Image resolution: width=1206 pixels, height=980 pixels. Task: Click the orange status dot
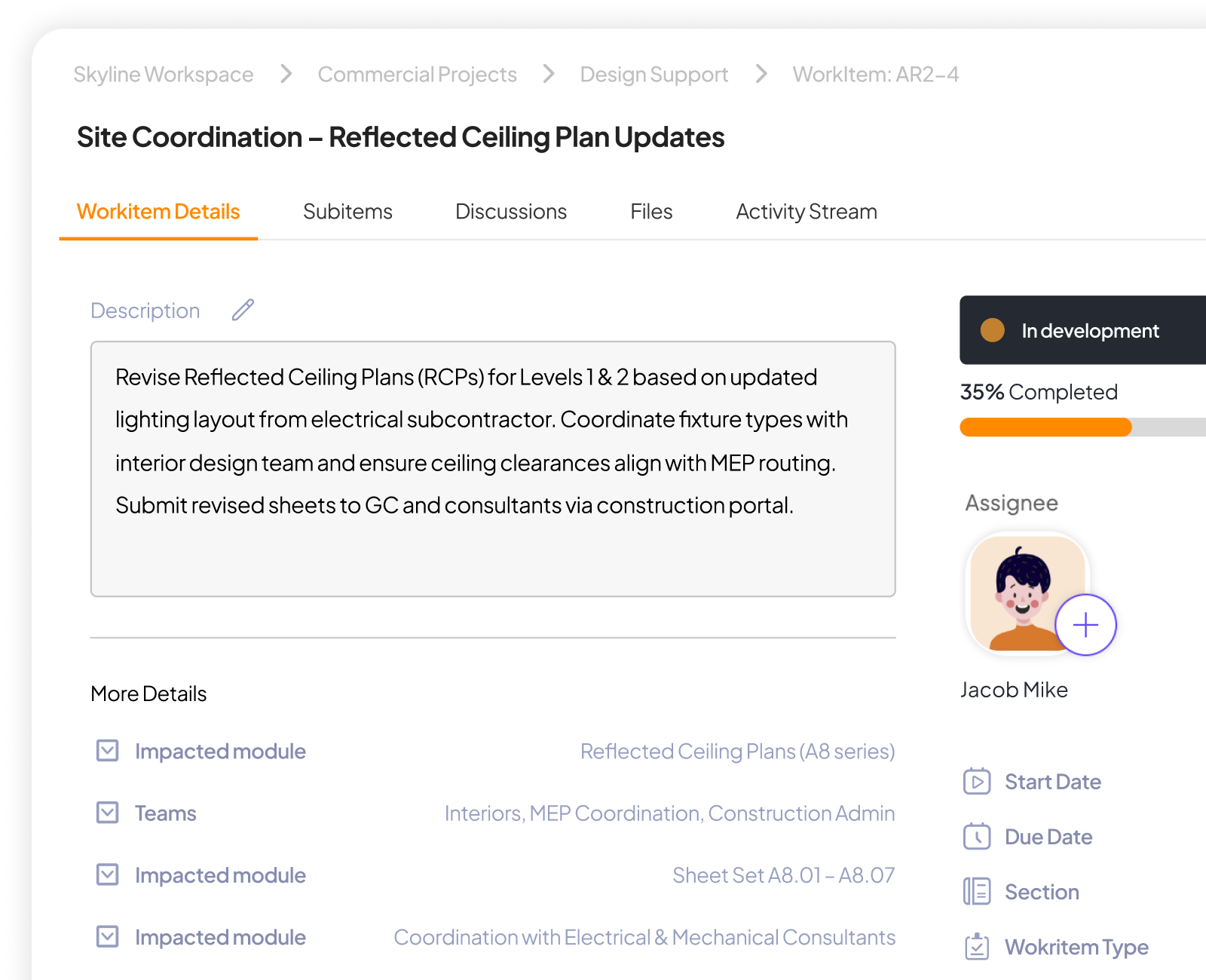(993, 330)
